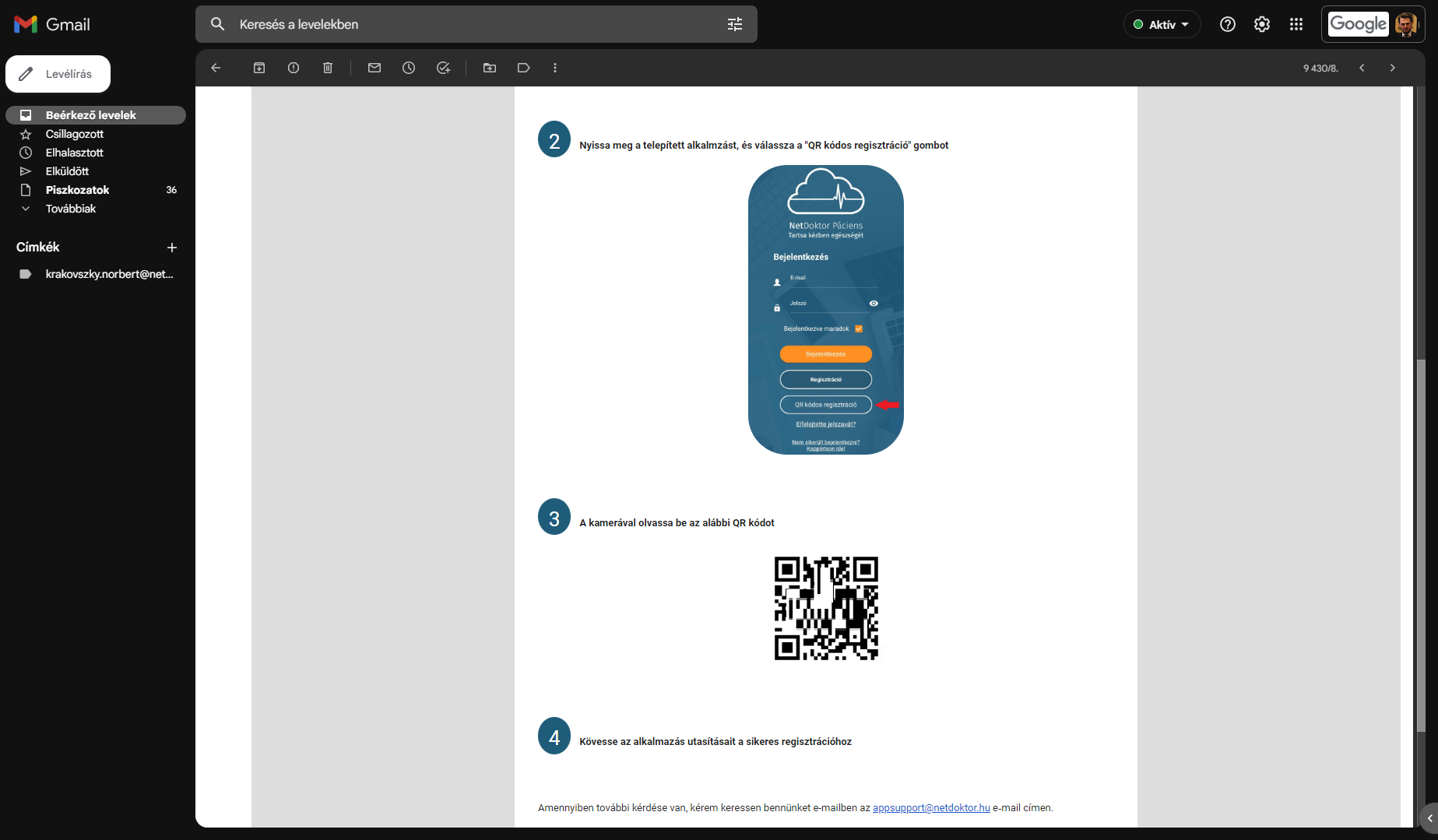Archive this email
The width and height of the screenshot is (1438, 840).
pos(259,68)
